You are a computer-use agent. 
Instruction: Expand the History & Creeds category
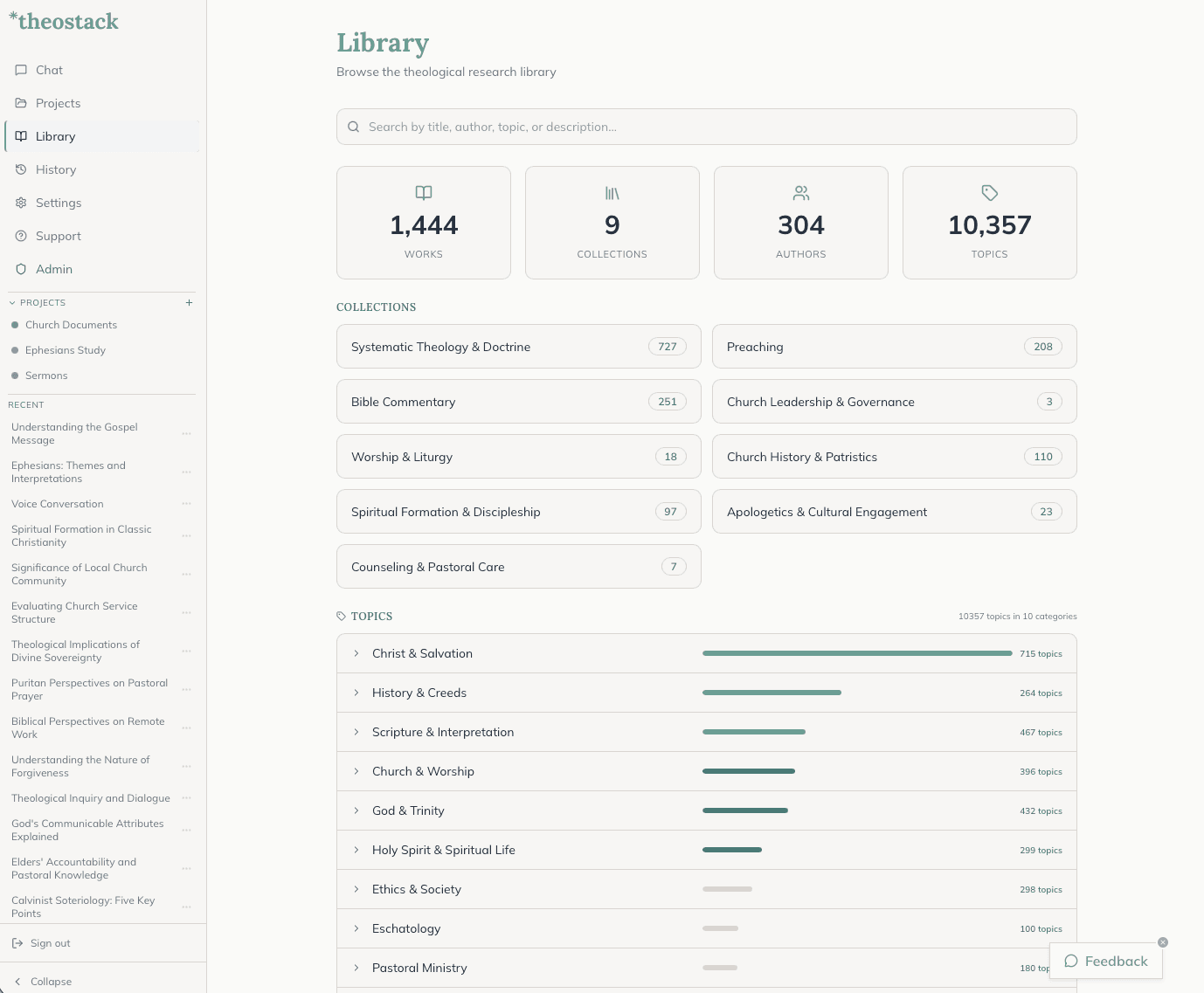(356, 693)
